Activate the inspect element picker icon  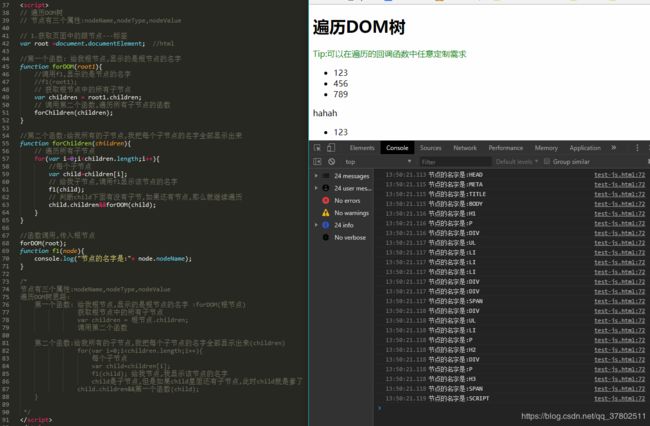coord(317,148)
